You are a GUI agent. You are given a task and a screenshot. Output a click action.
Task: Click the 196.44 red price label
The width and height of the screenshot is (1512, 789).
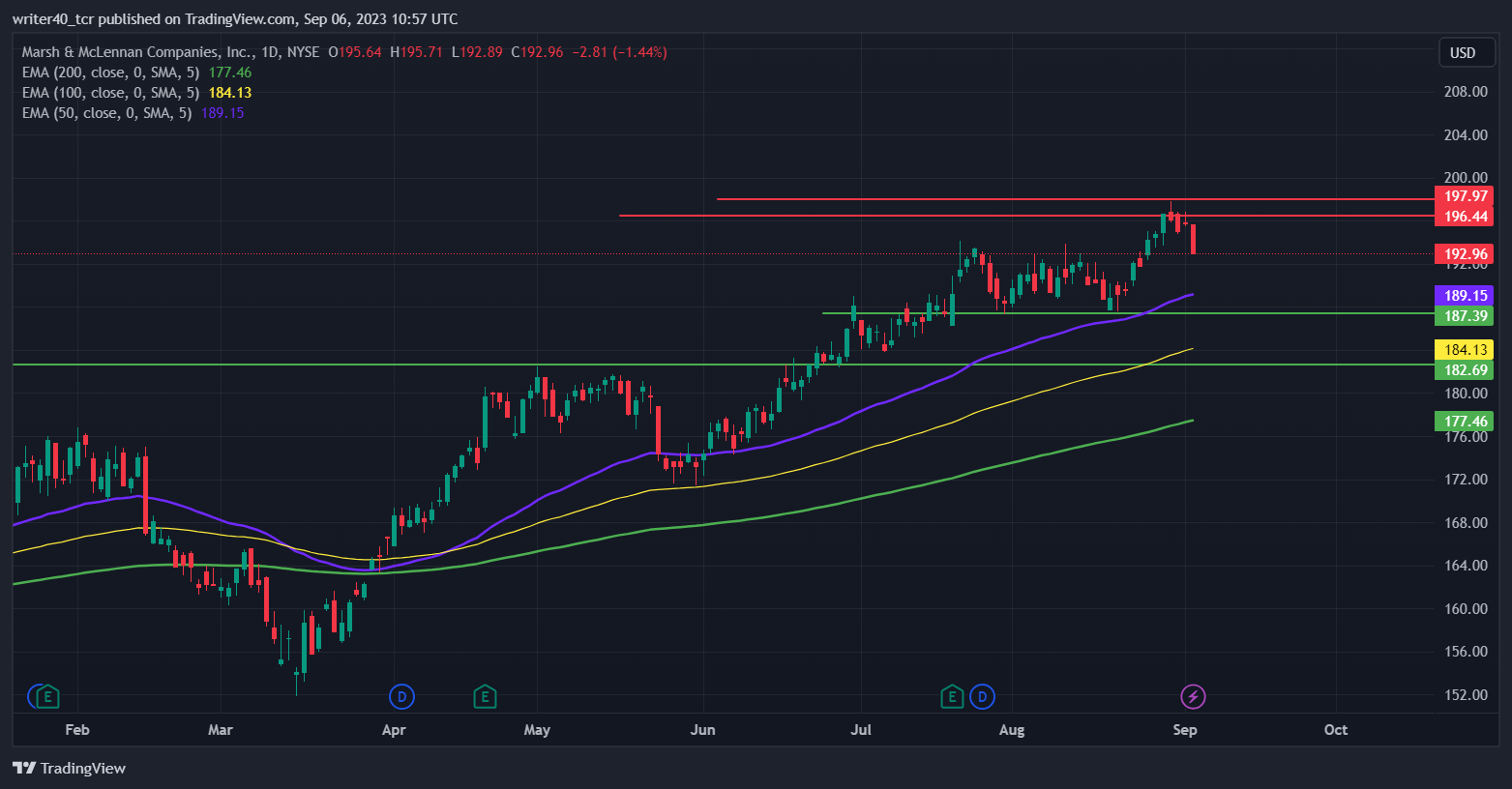[1466, 217]
